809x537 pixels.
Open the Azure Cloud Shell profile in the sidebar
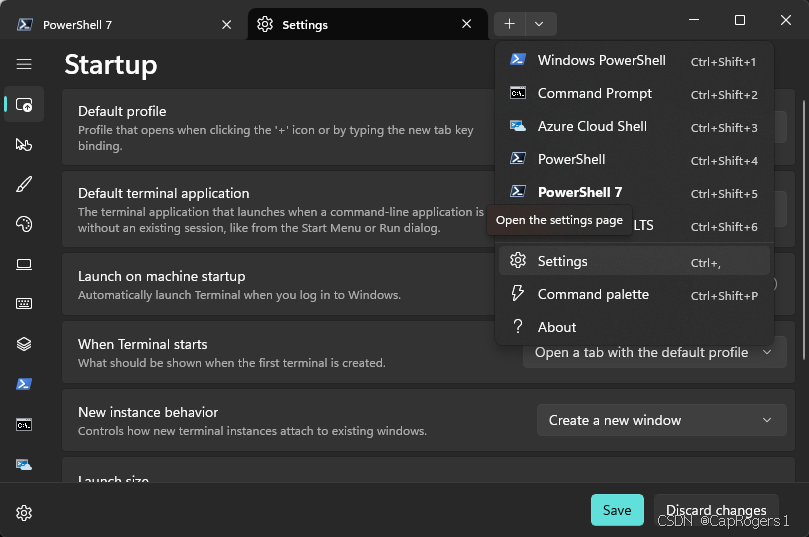(x=24, y=465)
